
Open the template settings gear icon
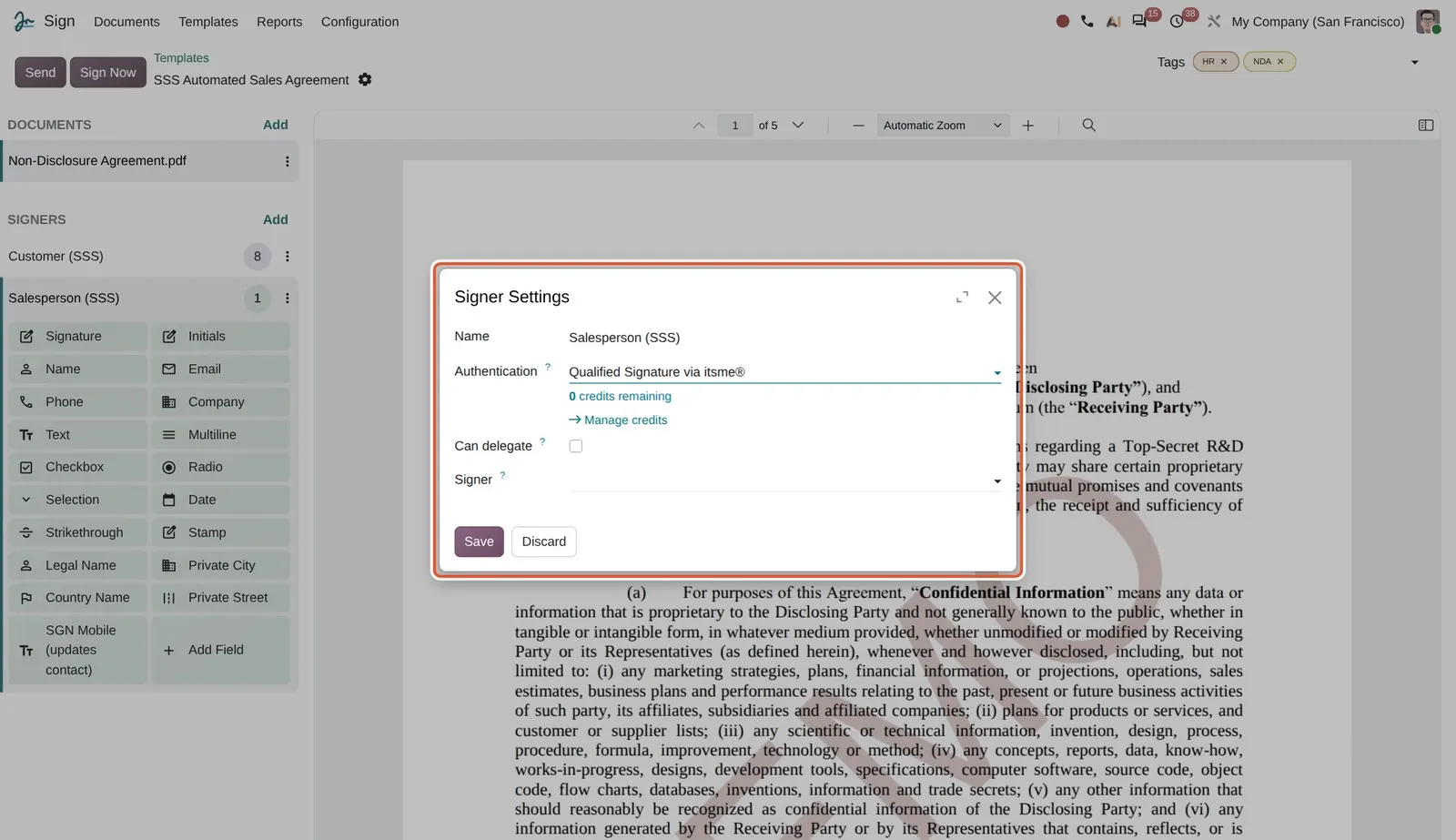point(365,80)
